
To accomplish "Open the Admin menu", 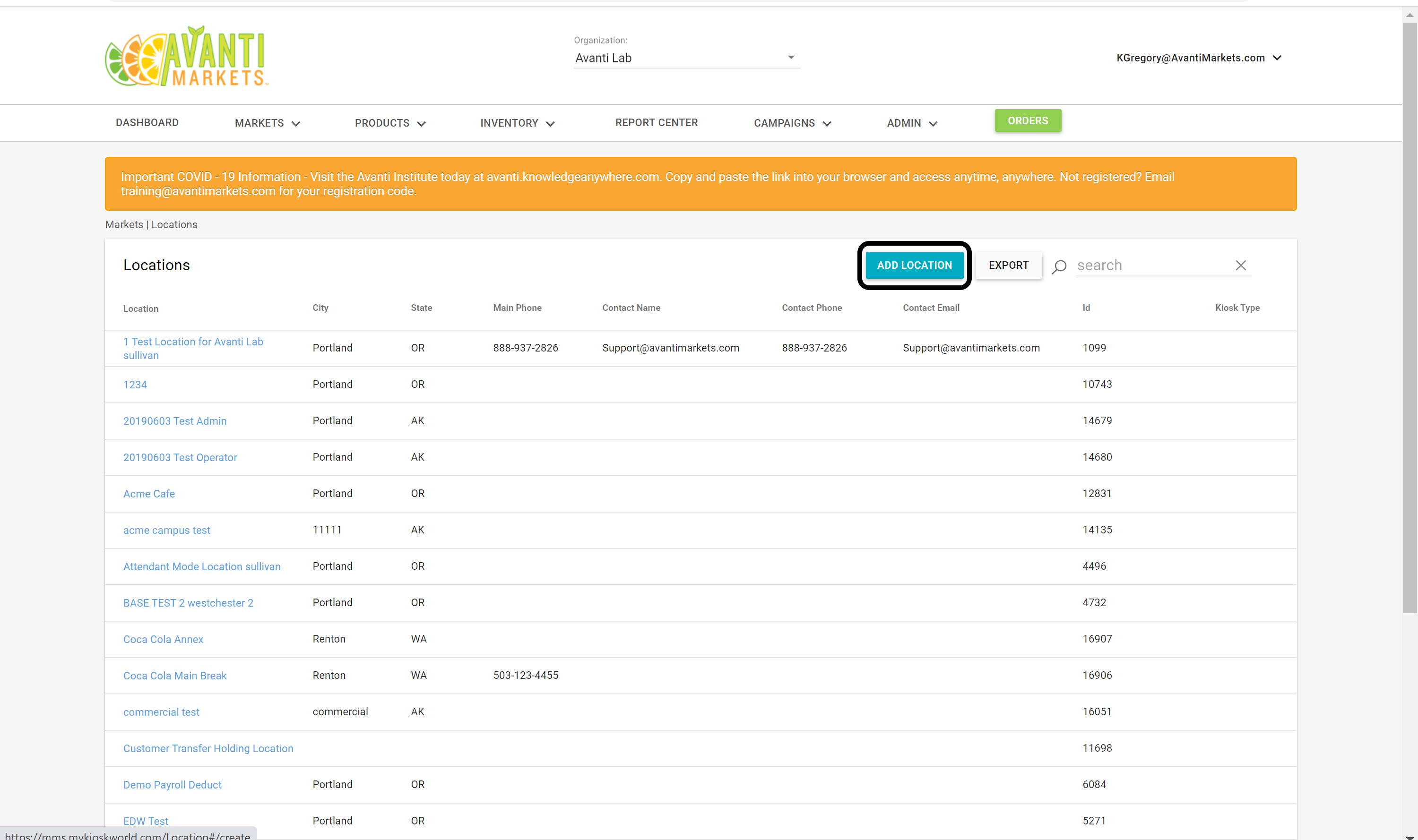I will click(x=912, y=123).
